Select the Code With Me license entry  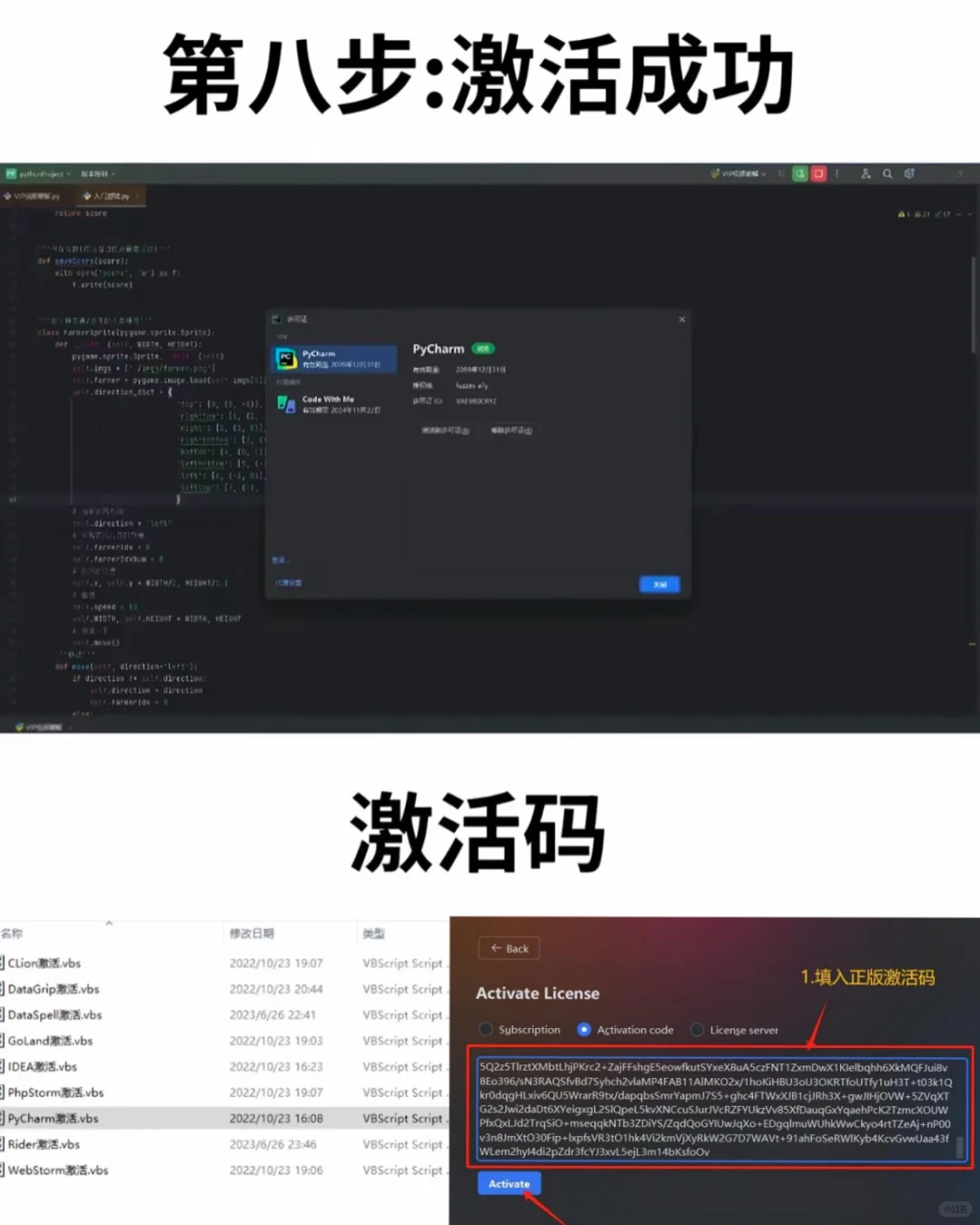(x=332, y=404)
